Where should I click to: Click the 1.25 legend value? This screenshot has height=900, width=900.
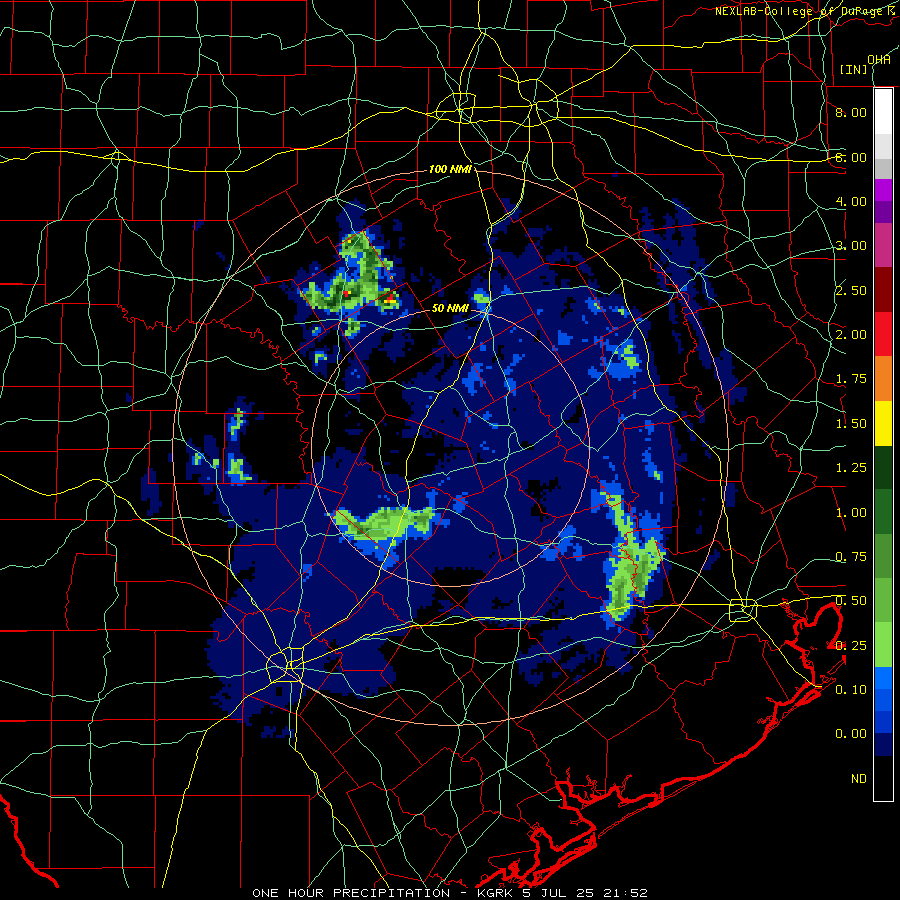click(x=851, y=468)
